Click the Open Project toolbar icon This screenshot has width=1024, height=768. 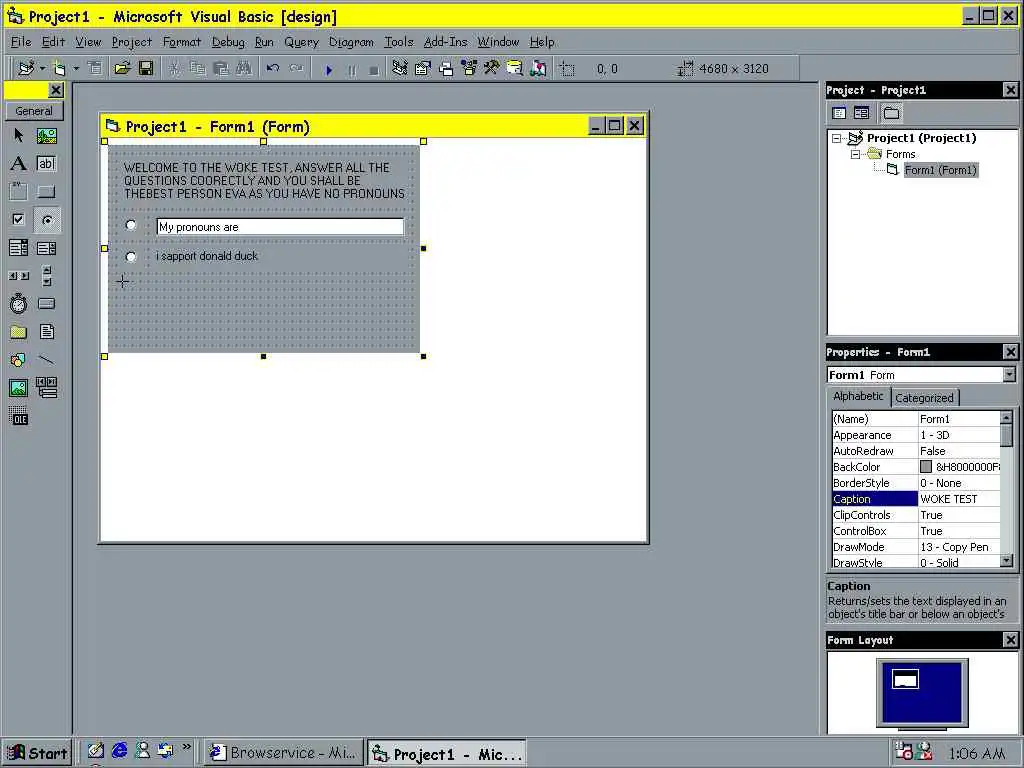[122, 69]
